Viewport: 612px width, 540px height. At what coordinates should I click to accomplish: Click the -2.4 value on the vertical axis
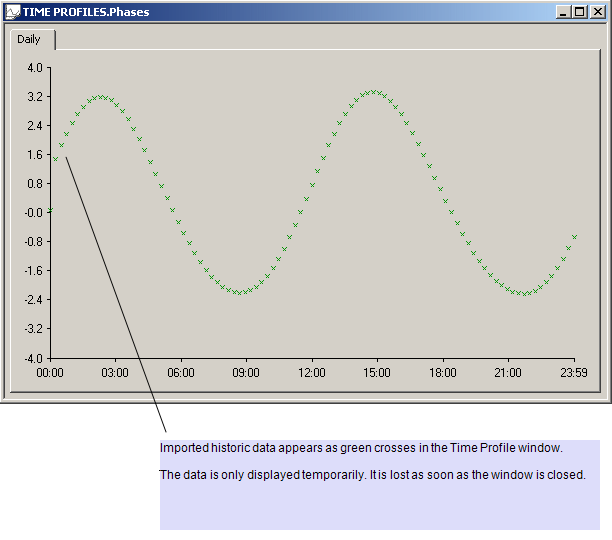[x=33, y=300]
